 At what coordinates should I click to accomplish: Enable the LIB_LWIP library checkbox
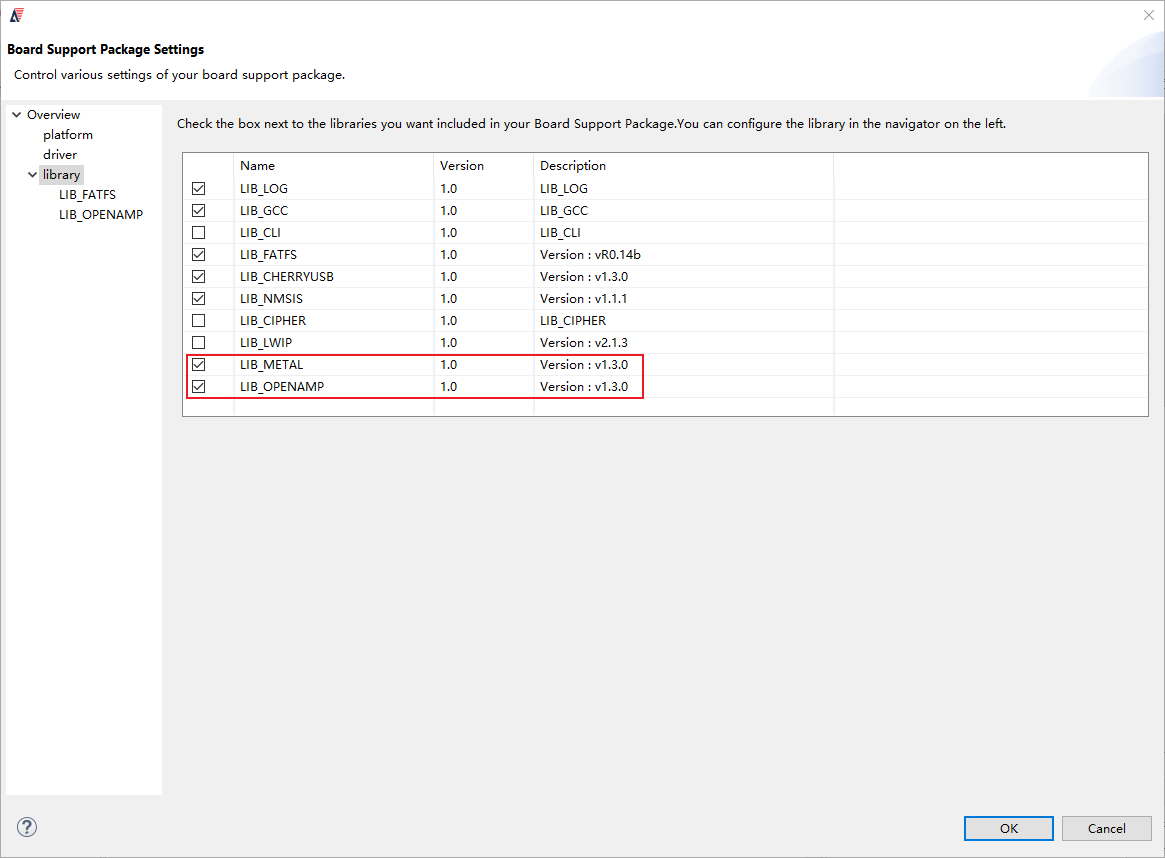pyautogui.click(x=198, y=342)
